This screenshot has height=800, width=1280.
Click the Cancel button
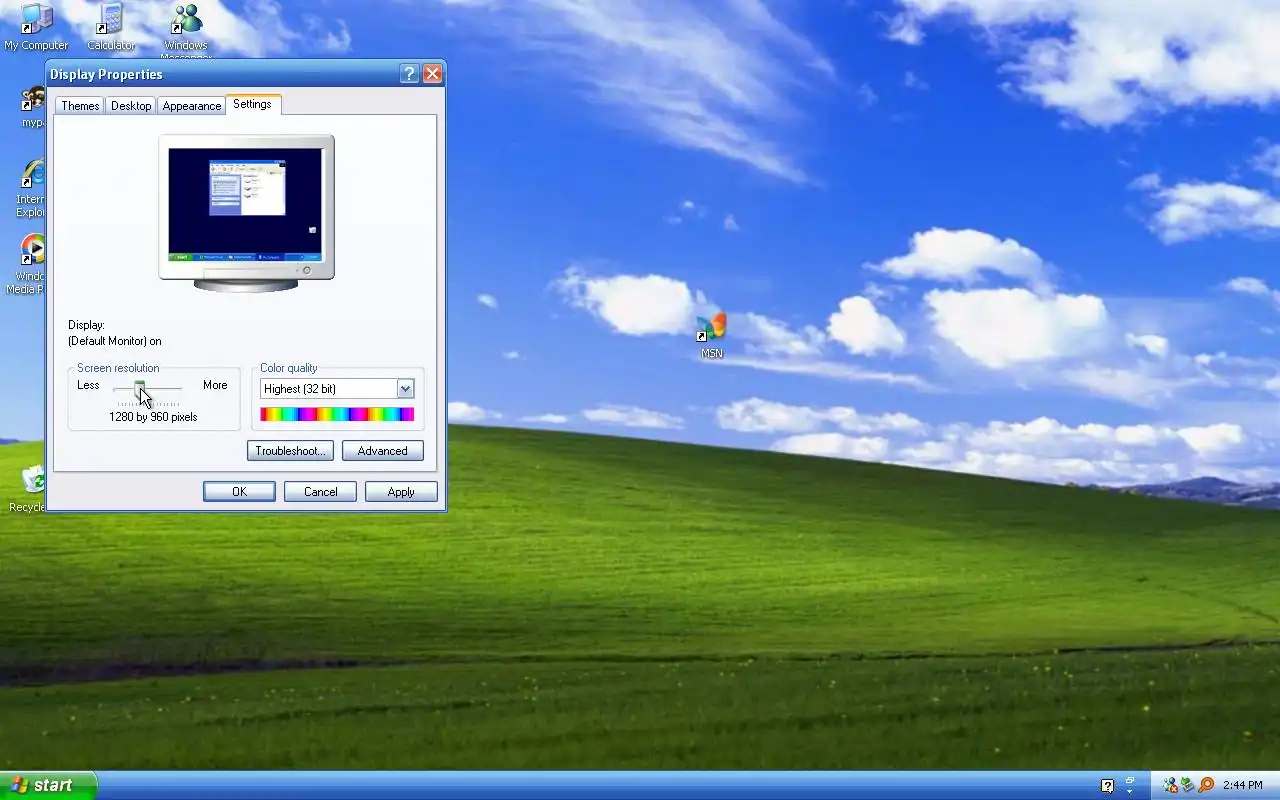320,492
